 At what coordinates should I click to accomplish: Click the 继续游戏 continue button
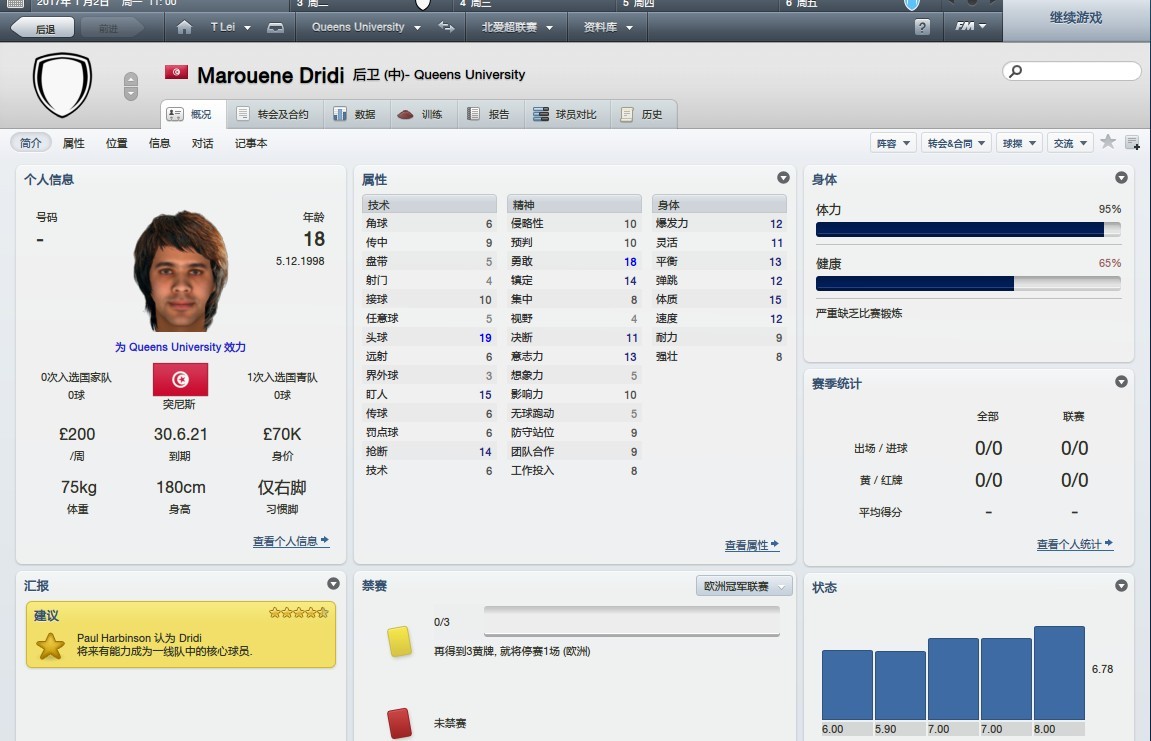point(1076,18)
